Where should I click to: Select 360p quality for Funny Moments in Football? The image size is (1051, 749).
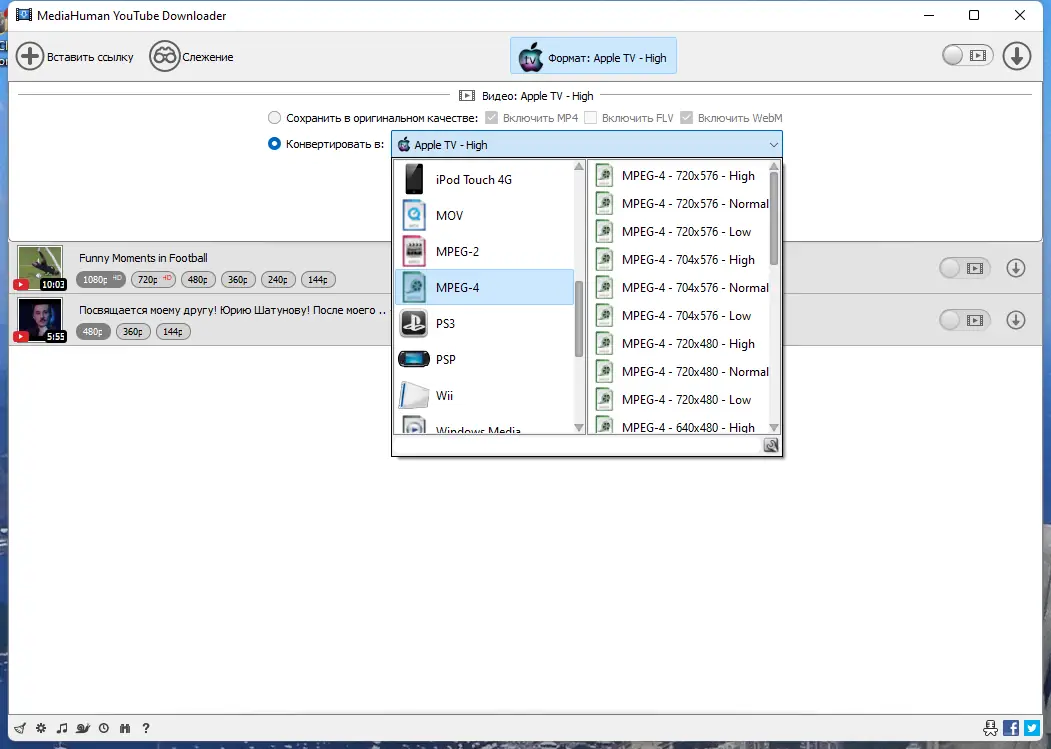(x=238, y=280)
